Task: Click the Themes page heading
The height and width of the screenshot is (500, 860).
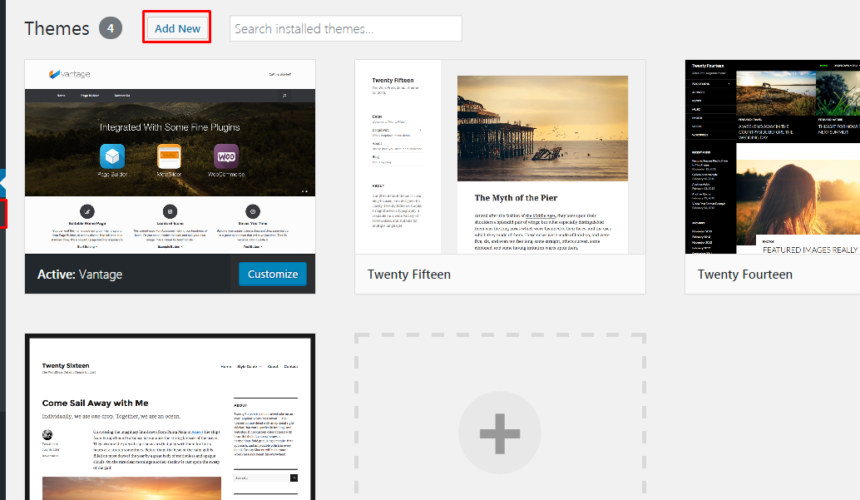Action: point(56,29)
